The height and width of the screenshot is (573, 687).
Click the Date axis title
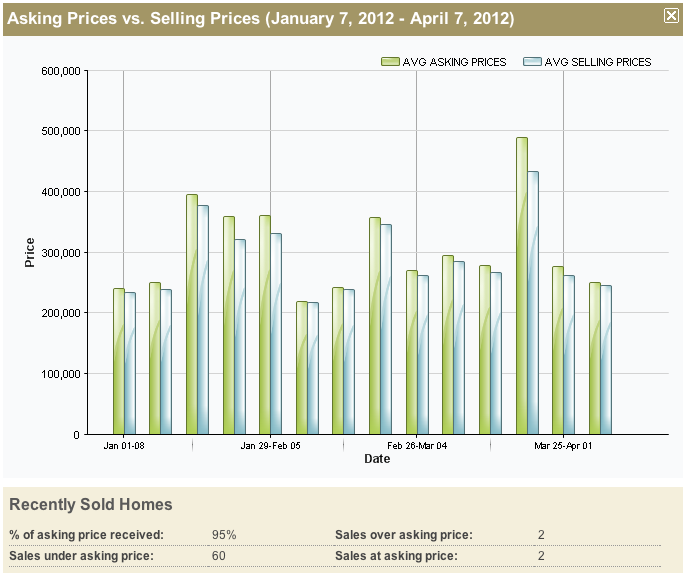[377, 459]
